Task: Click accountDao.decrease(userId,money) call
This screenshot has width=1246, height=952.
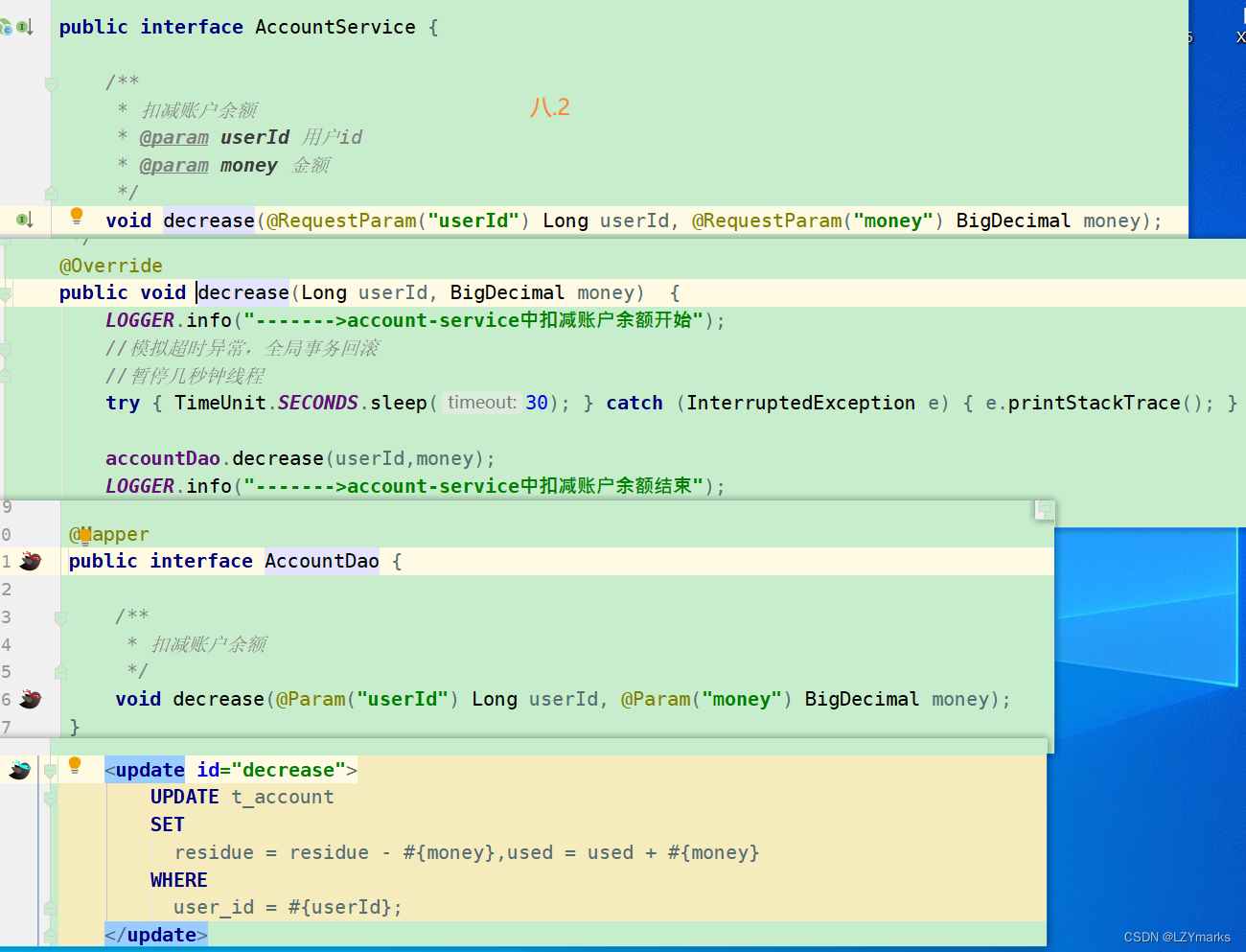Action: 300,458
